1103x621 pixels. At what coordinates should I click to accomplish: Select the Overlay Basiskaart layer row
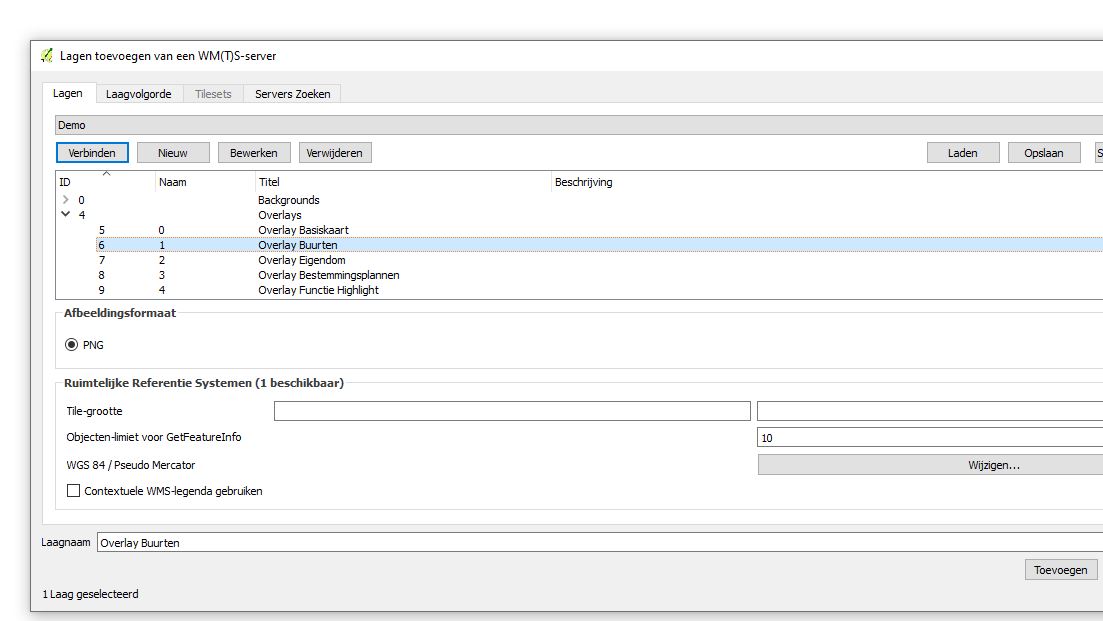click(x=303, y=230)
